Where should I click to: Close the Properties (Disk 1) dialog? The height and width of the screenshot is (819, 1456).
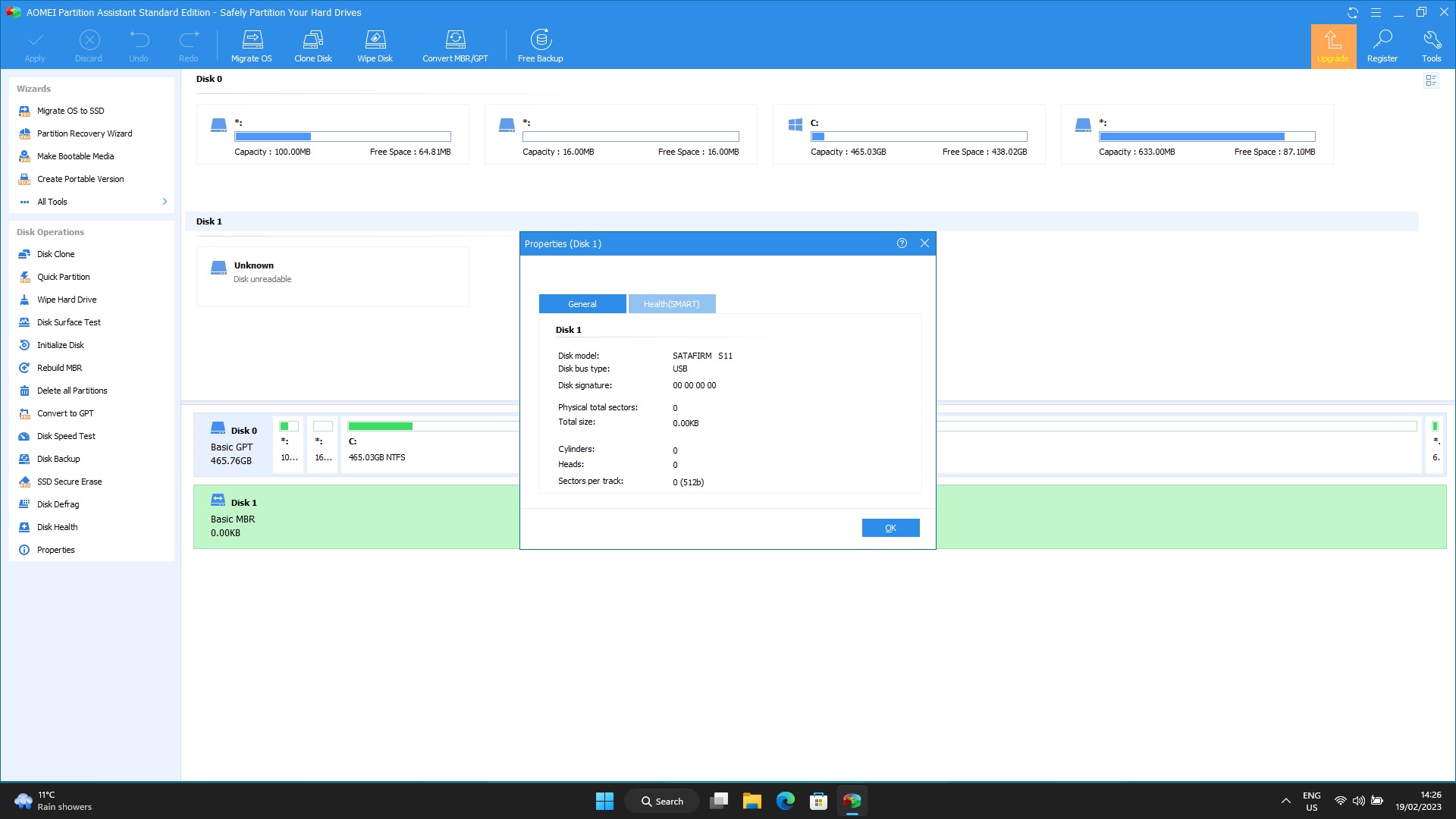(924, 243)
